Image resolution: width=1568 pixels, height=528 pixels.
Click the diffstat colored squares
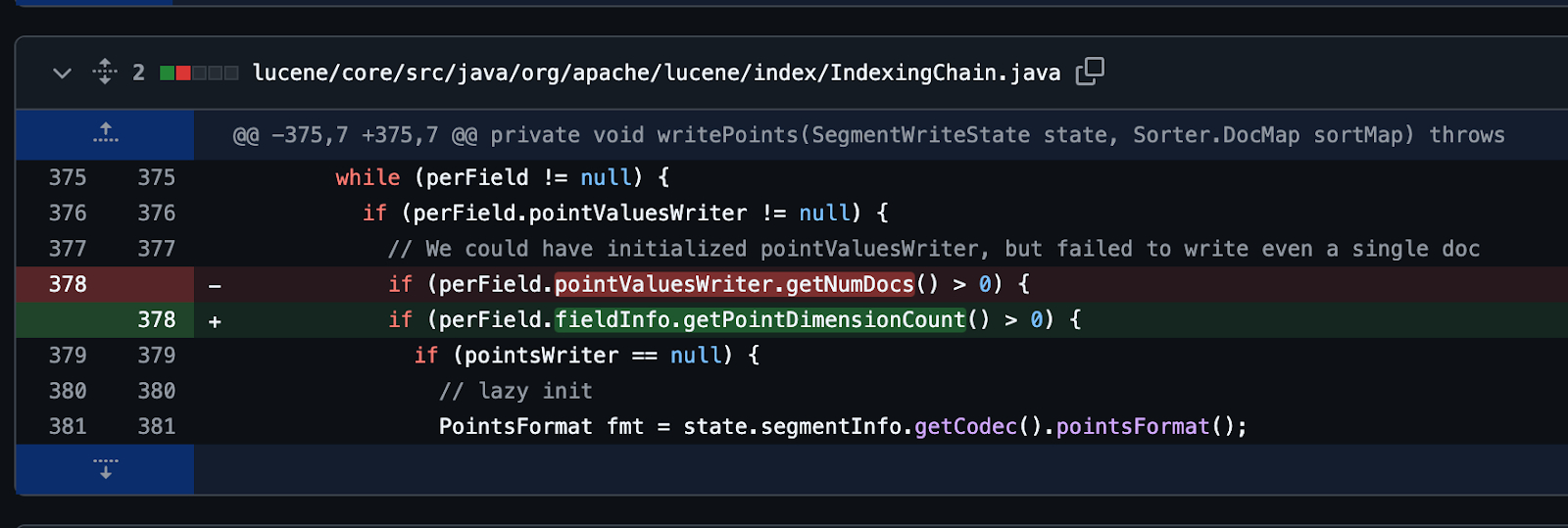[199, 72]
